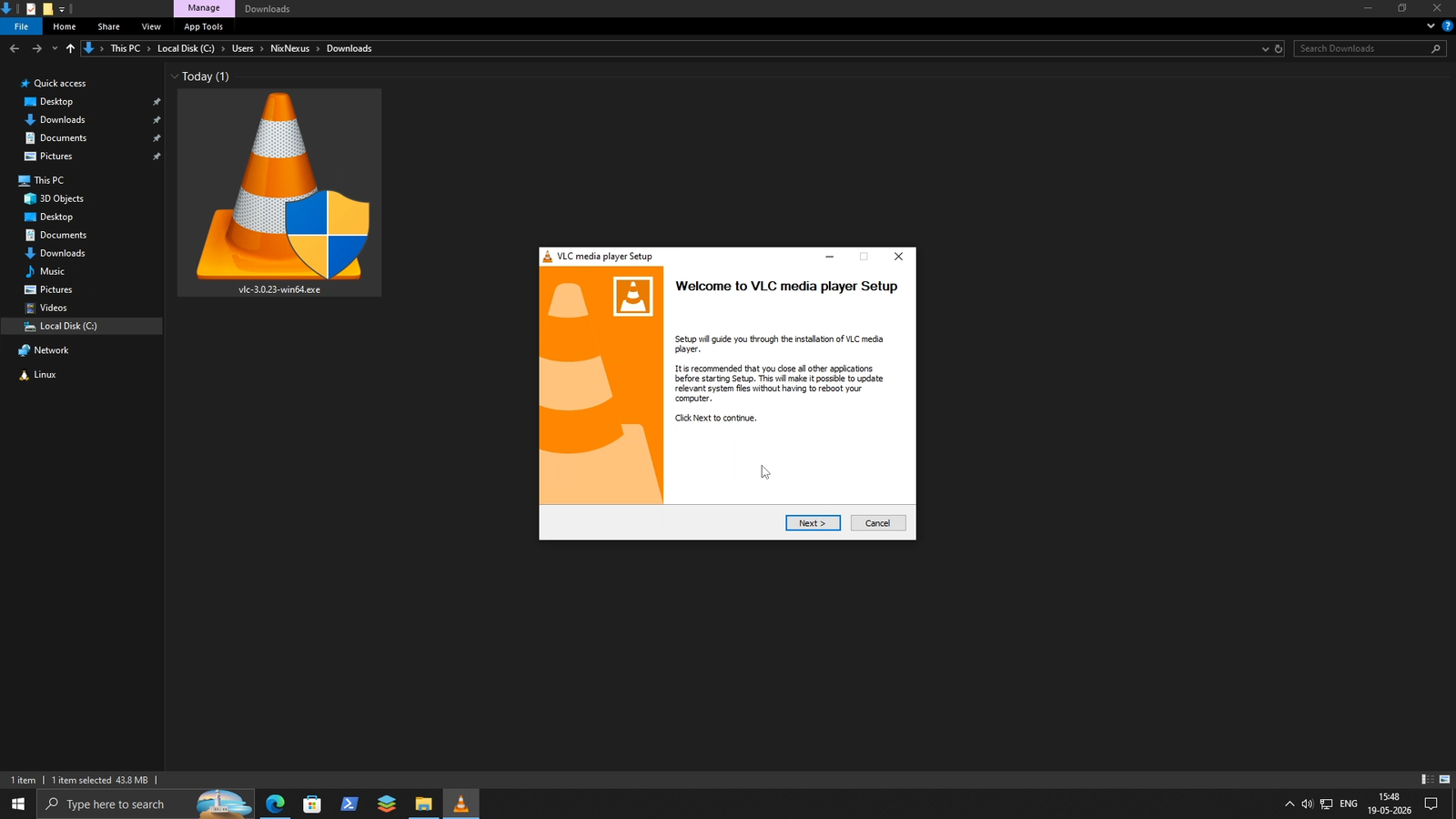1456x819 pixels.
Task: Open Linux in the navigation pane
Action: click(45, 374)
